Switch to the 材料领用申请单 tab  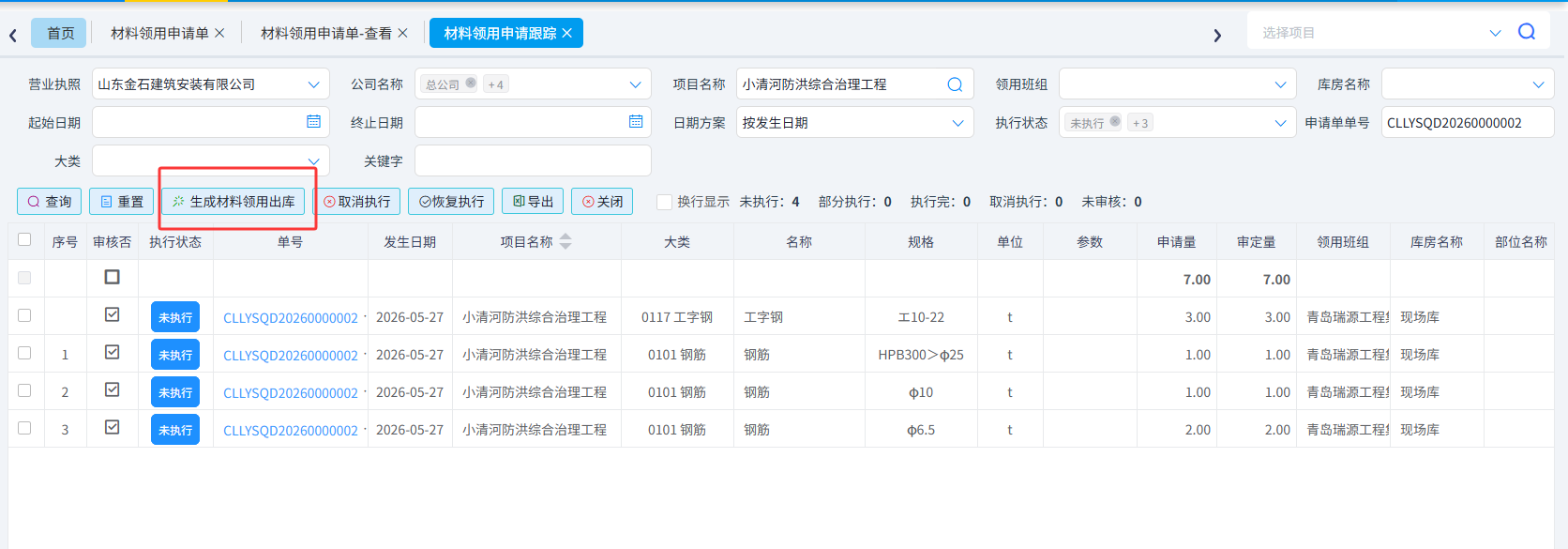click(x=159, y=33)
